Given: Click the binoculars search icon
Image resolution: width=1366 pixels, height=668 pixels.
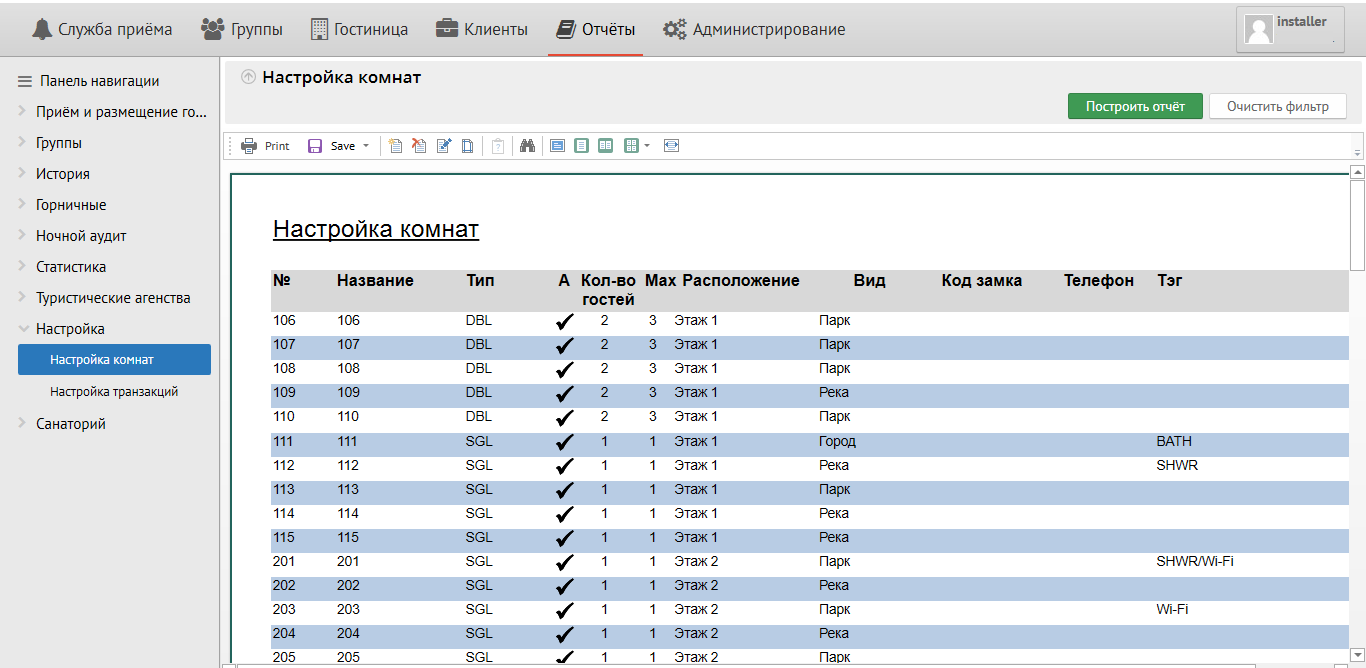Looking at the screenshot, I should [527, 146].
